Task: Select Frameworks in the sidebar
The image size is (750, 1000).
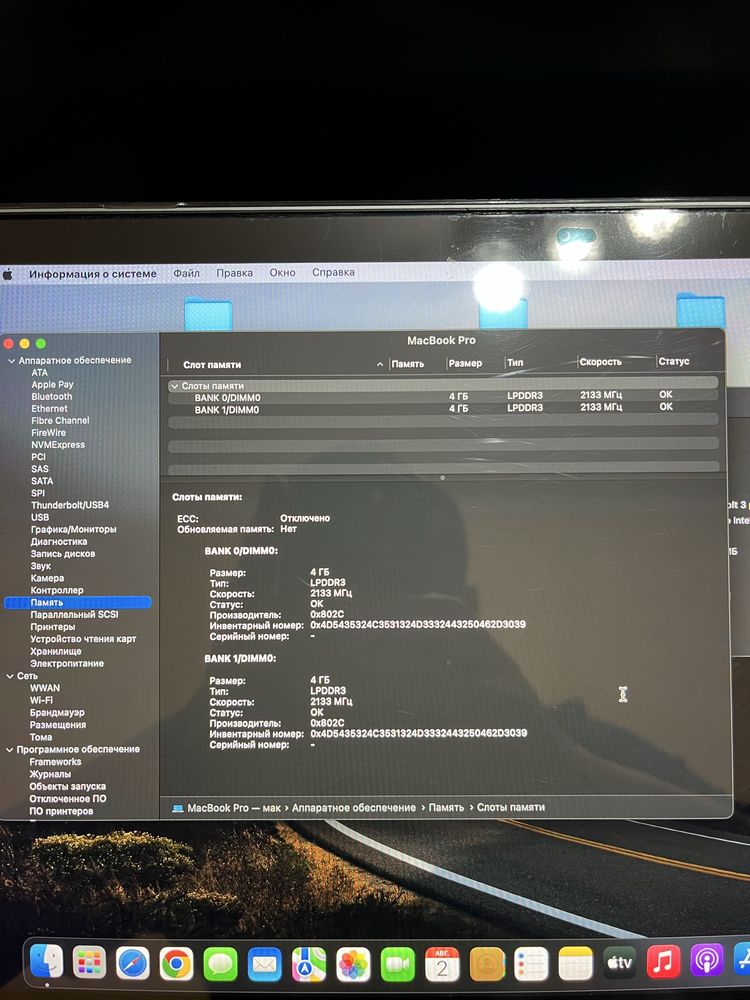Action: (x=55, y=762)
